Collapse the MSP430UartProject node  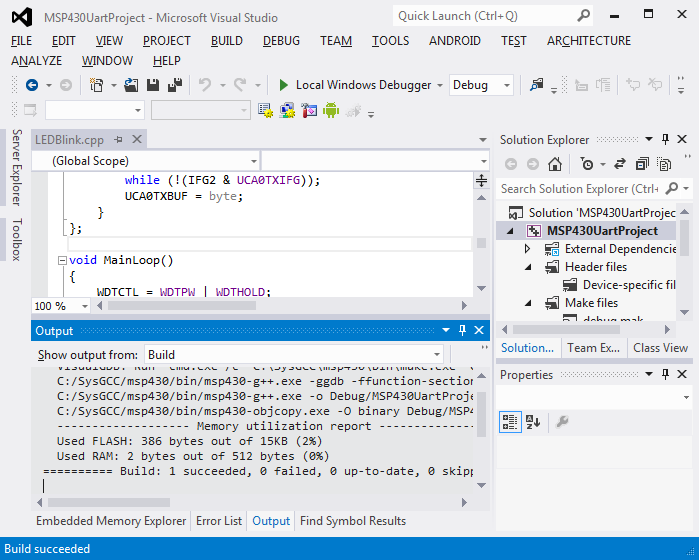(510, 231)
